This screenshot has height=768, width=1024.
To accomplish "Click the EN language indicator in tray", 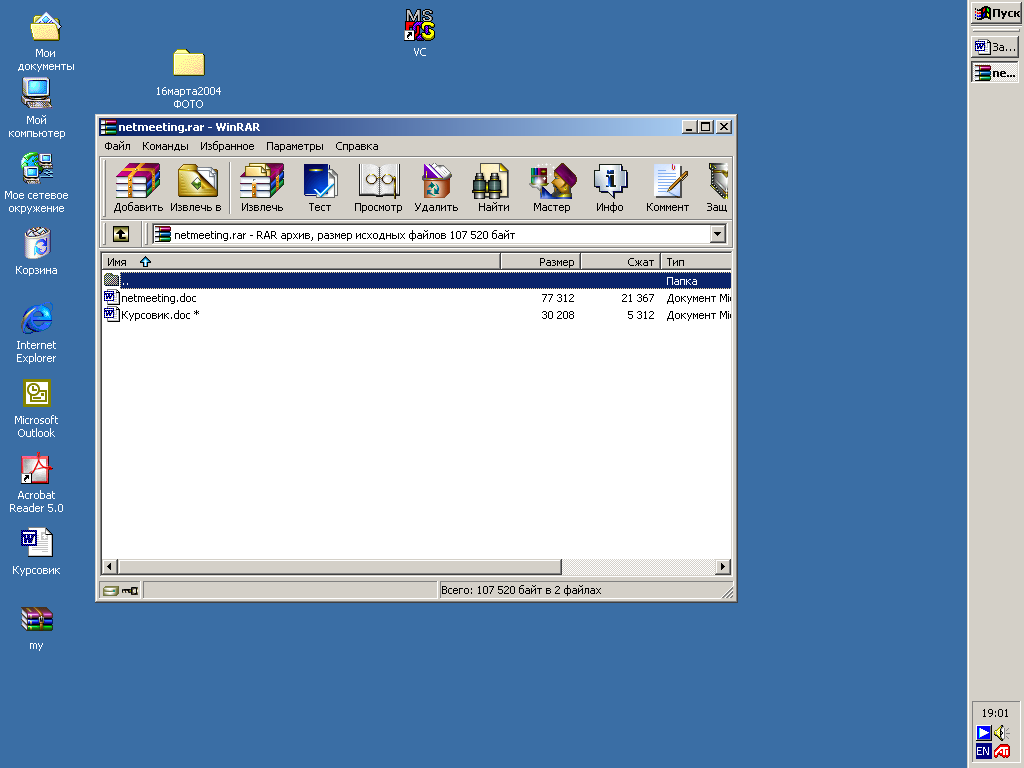I will pos(983,751).
